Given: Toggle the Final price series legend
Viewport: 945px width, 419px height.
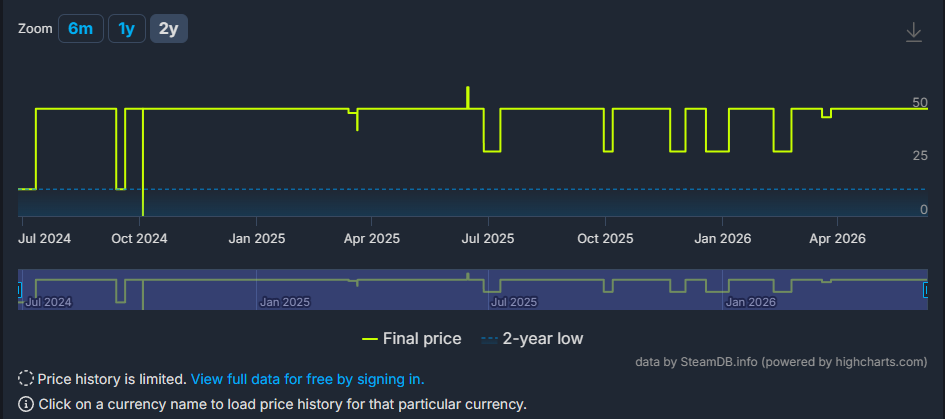Looking at the screenshot, I should 412,339.
